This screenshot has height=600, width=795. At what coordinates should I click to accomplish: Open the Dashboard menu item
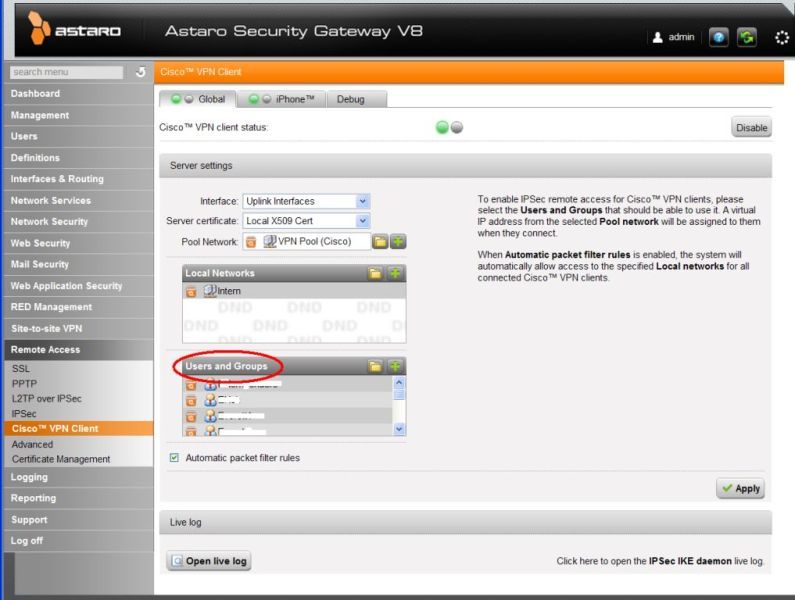pos(79,94)
